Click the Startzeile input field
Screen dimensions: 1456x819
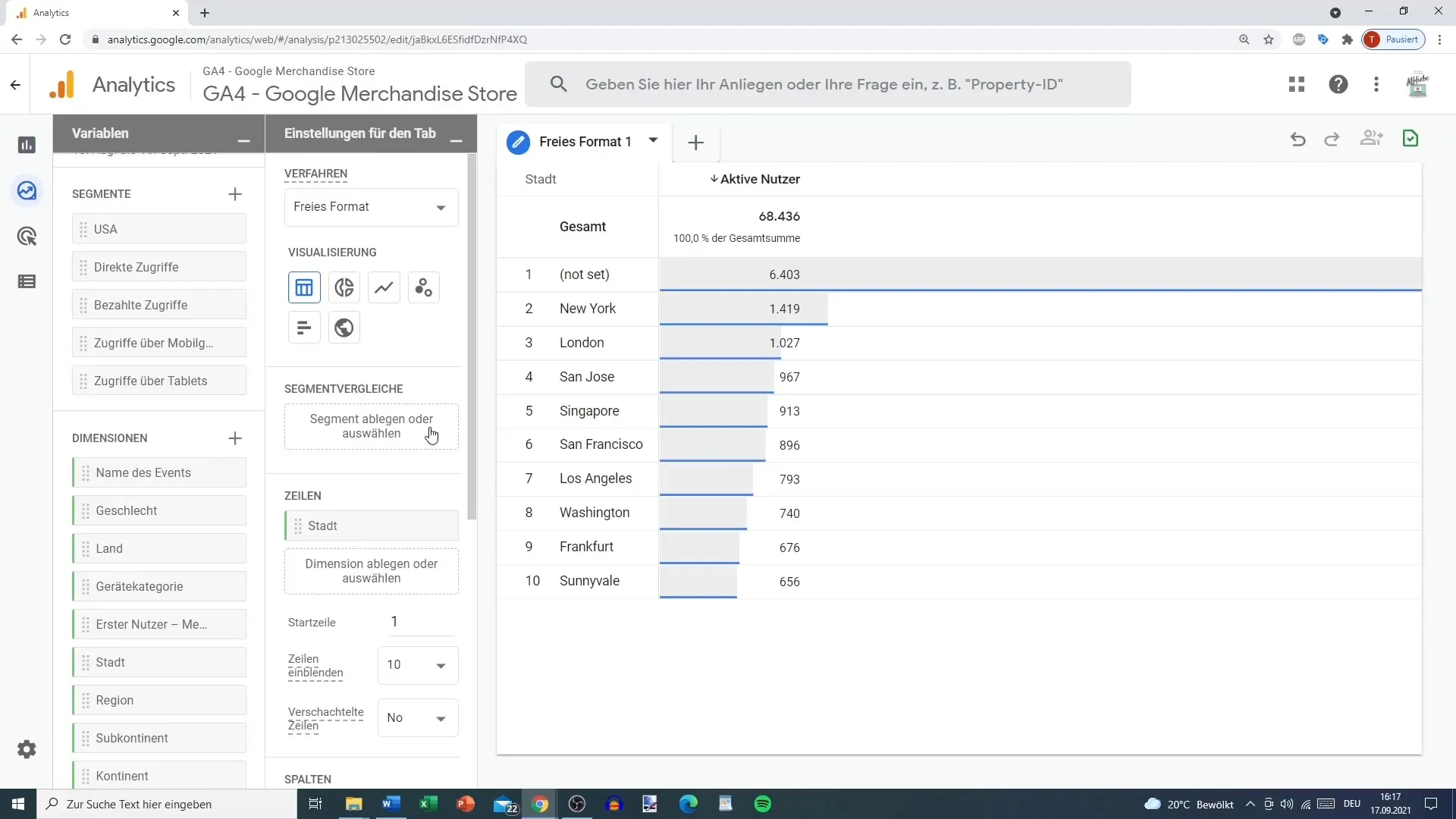[422, 622]
